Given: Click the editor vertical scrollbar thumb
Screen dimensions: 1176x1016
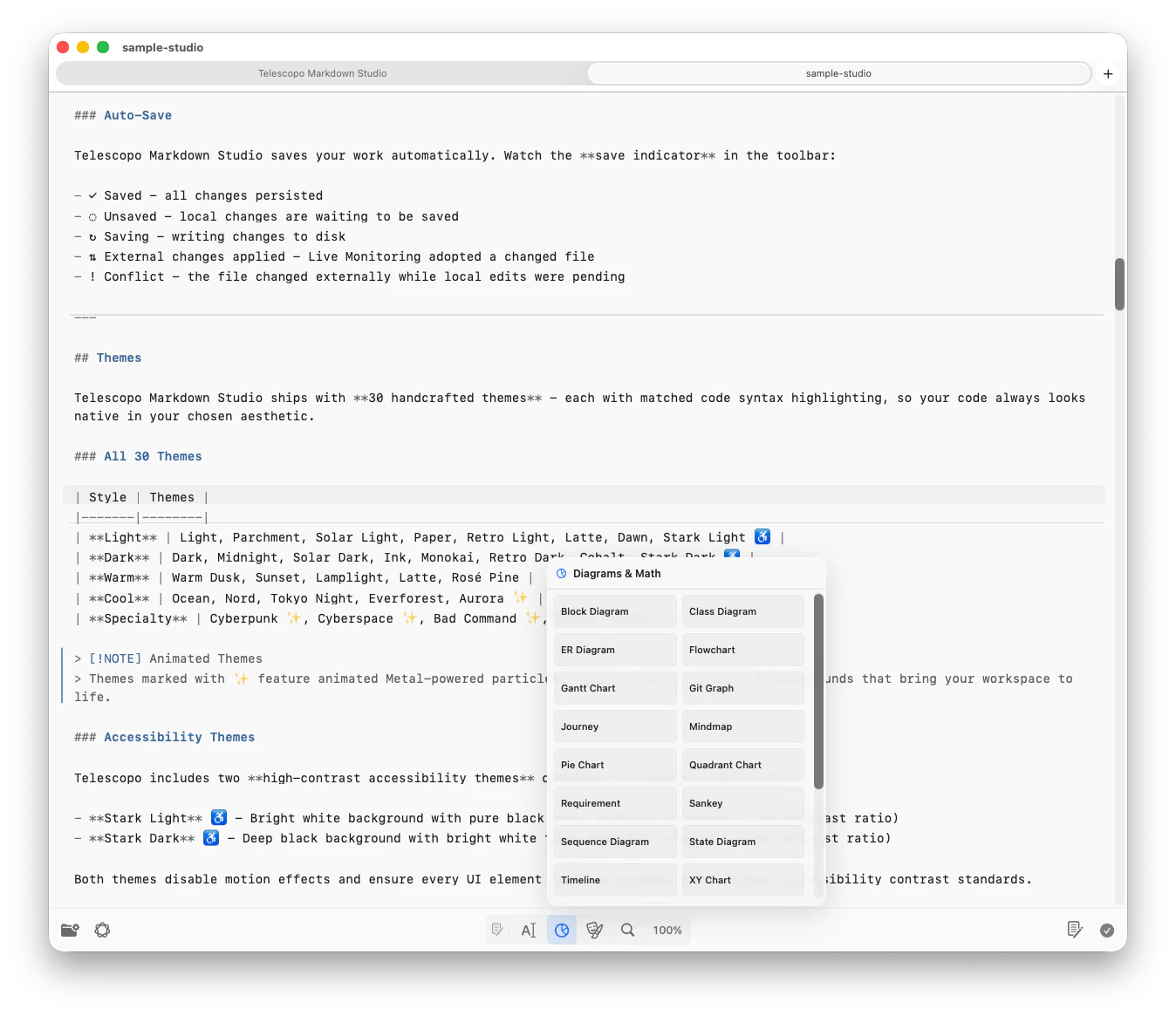Looking at the screenshot, I should point(1119,284).
